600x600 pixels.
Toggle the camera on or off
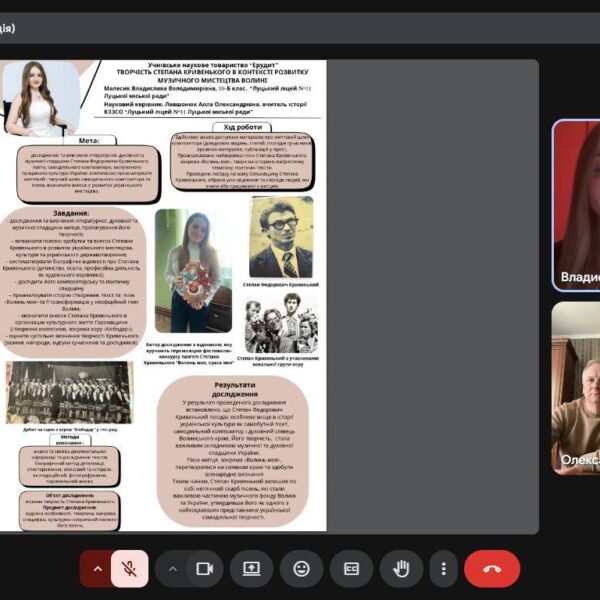[205, 568]
